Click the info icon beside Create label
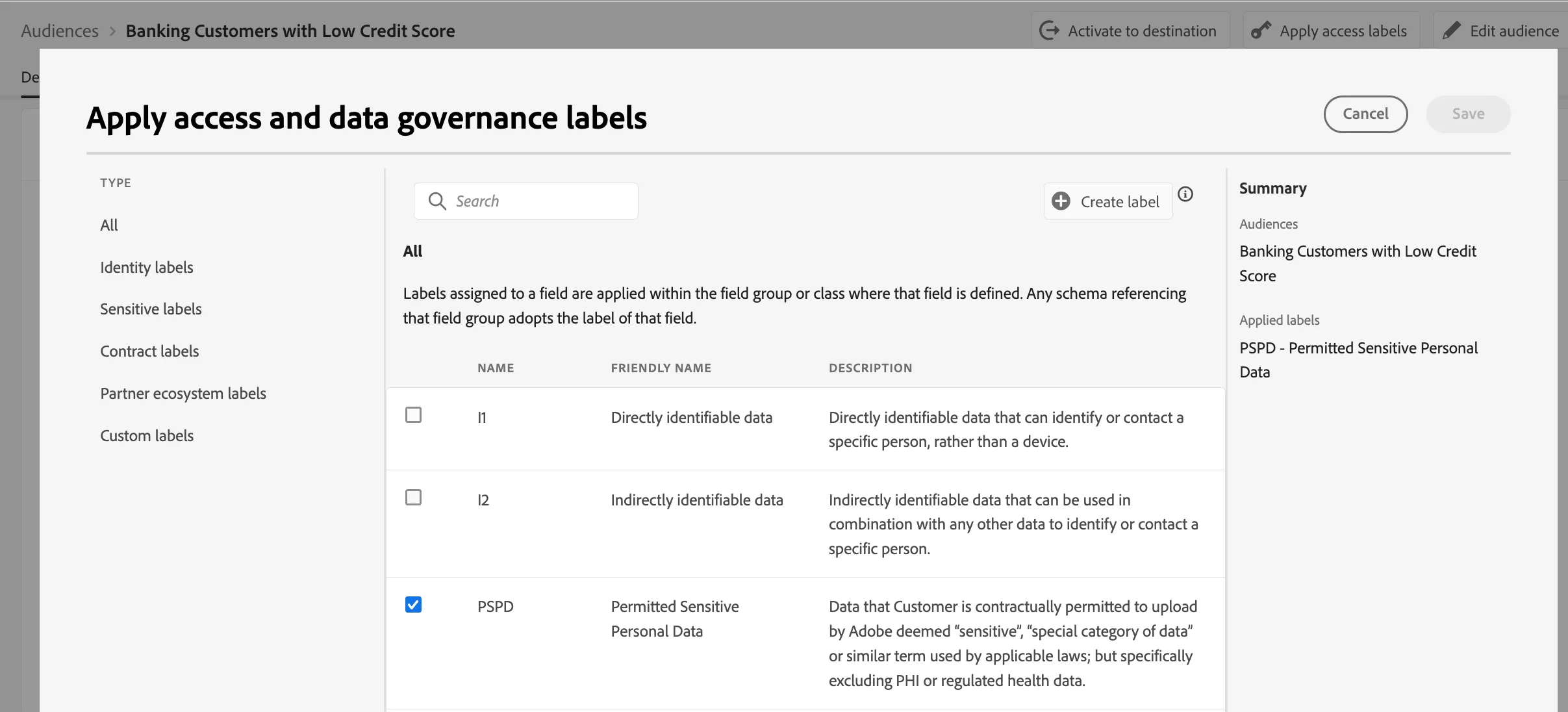The height and width of the screenshot is (712, 1568). coord(1185,194)
